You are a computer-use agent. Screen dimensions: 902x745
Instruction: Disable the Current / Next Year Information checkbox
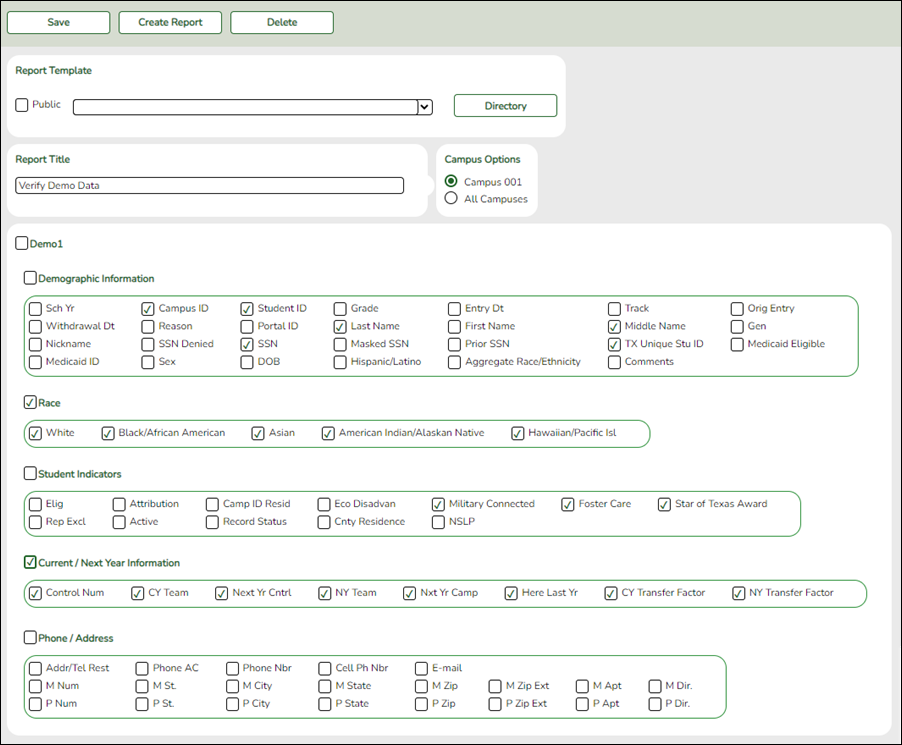click(29, 562)
